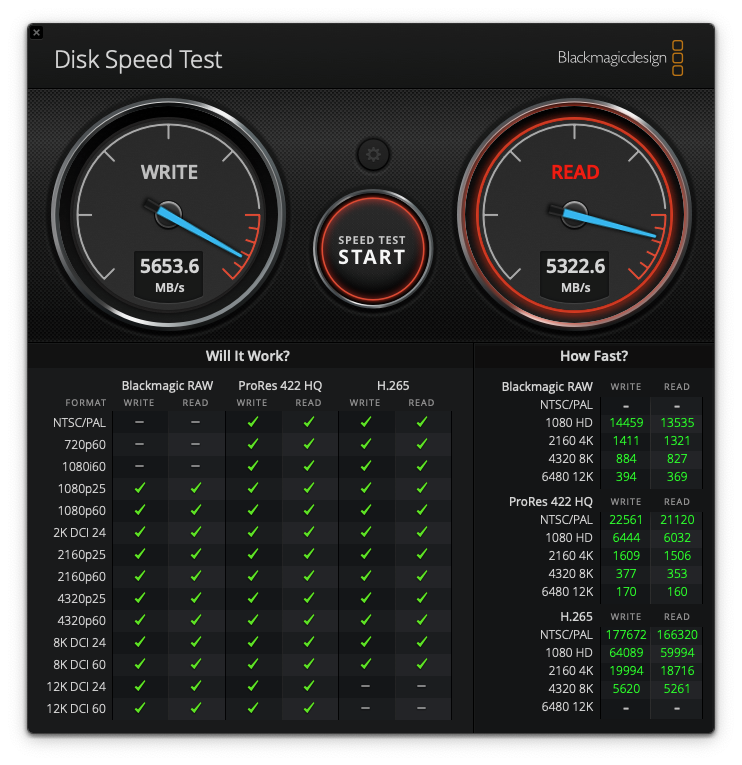Screen dimensions: 742x765
Task: Click H.265 read dash for 12K DCI 60
Action: (422, 708)
